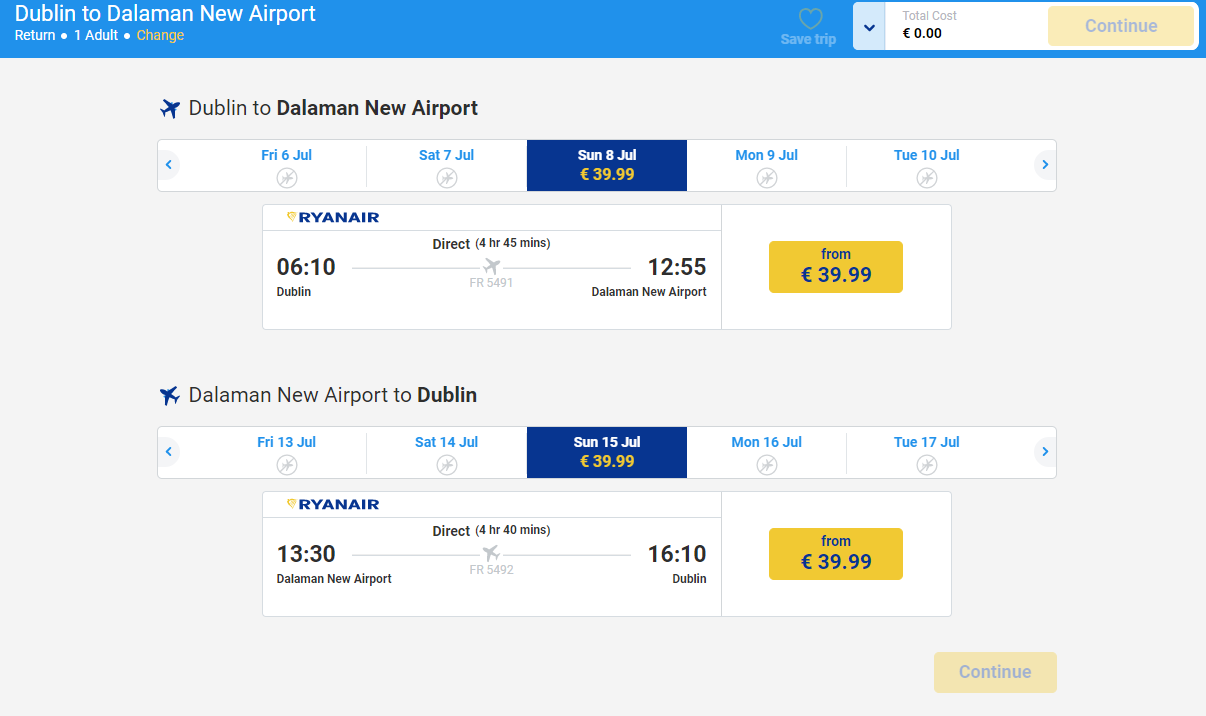Click the clock icon under Fri 6 Jul
Image resolution: width=1206 pixels, height=716 pixels.
pos(286,178)
